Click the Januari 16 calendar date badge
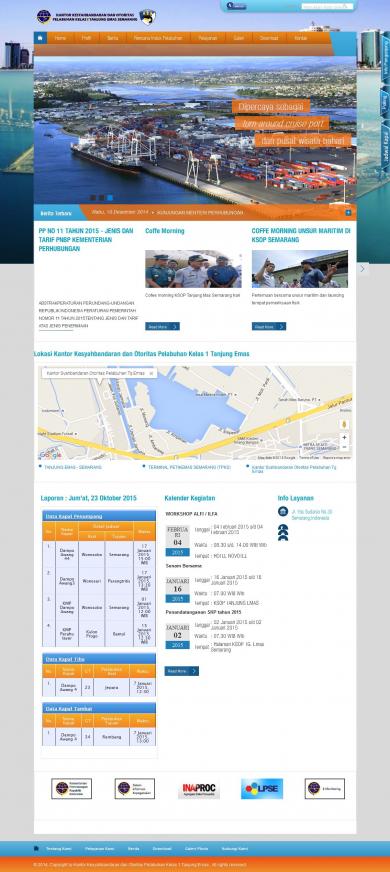This screenshot has height=872, width=390. 177,589
